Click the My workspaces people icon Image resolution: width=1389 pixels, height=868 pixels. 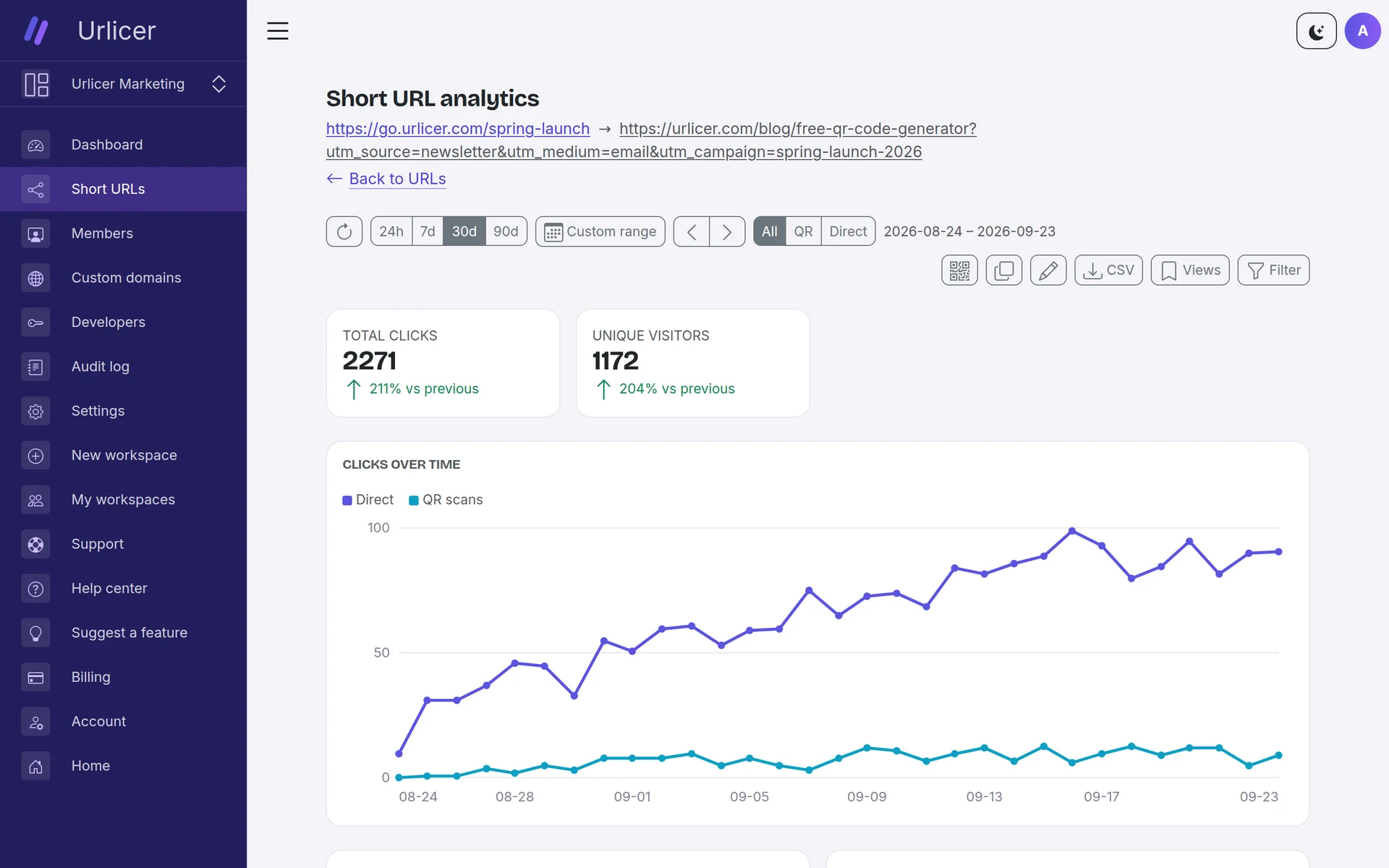tap(35, 500)
